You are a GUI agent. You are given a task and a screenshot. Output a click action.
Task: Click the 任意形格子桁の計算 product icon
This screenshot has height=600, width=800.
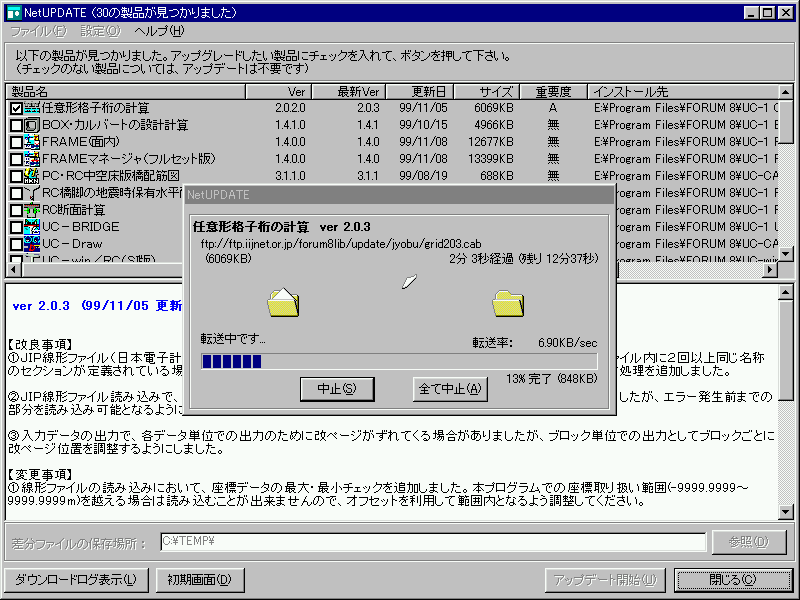point(32,108)
